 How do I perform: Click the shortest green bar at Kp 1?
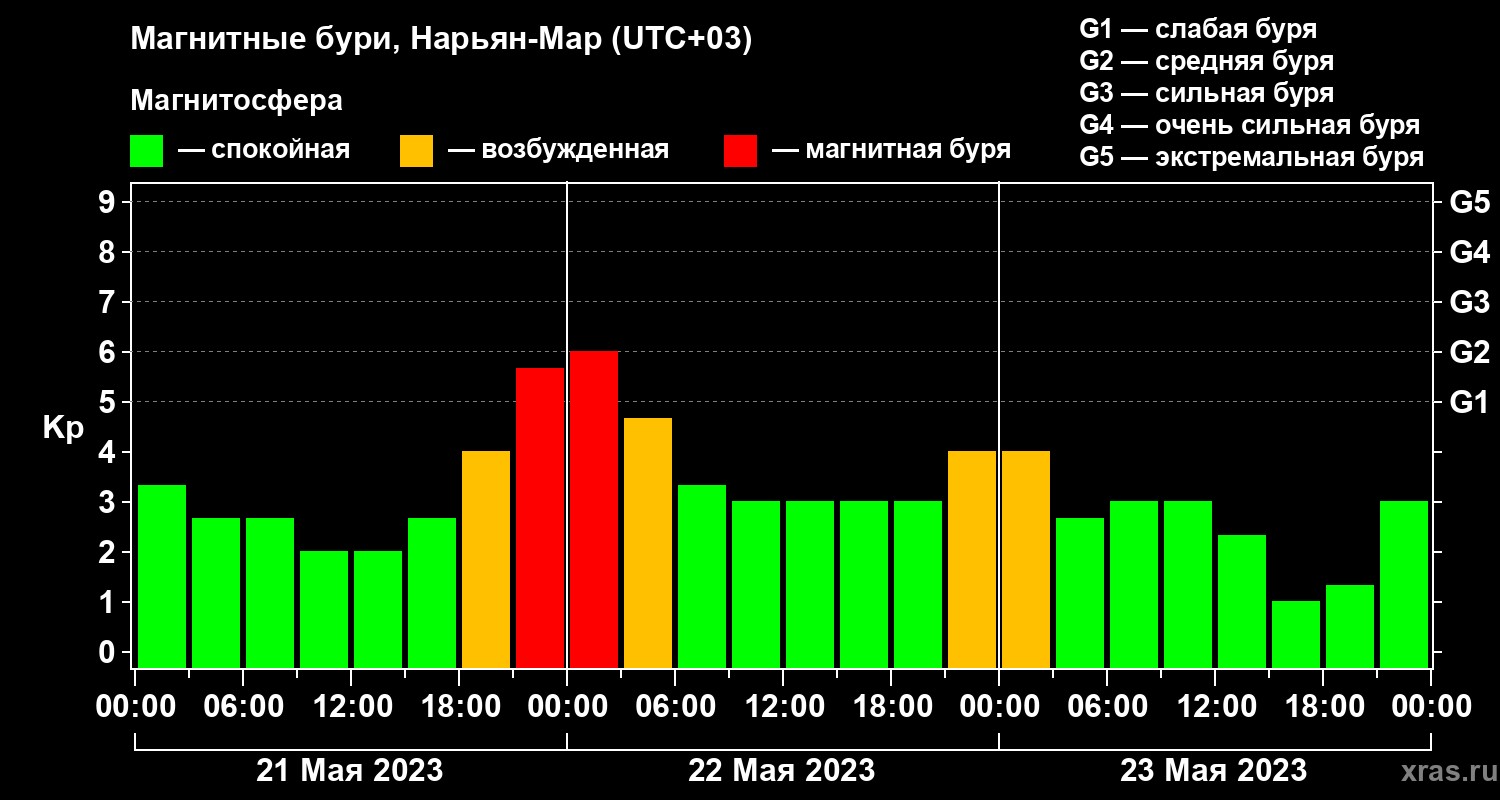1296,634
